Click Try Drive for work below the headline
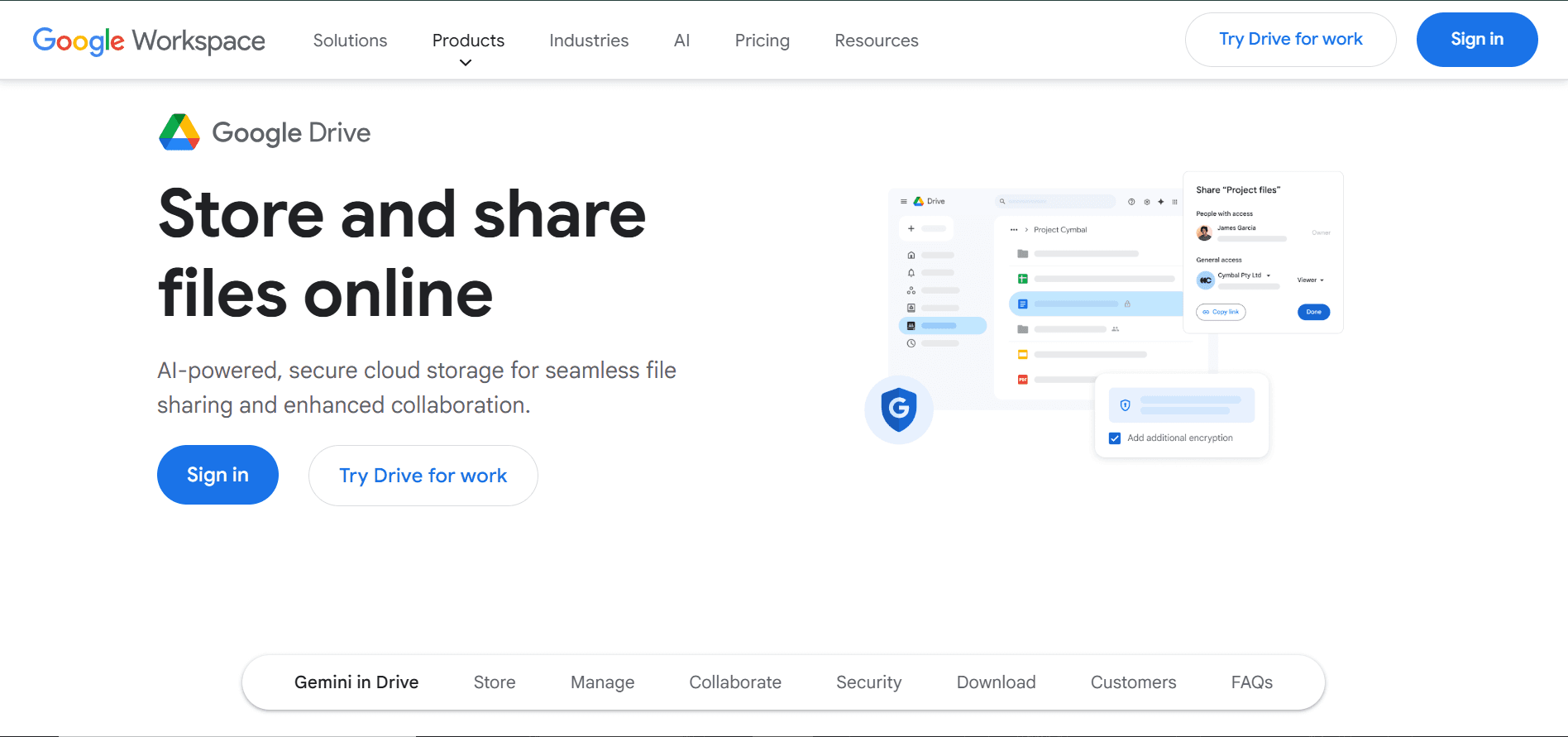The image size is (1568, 737). pos(423,476)
